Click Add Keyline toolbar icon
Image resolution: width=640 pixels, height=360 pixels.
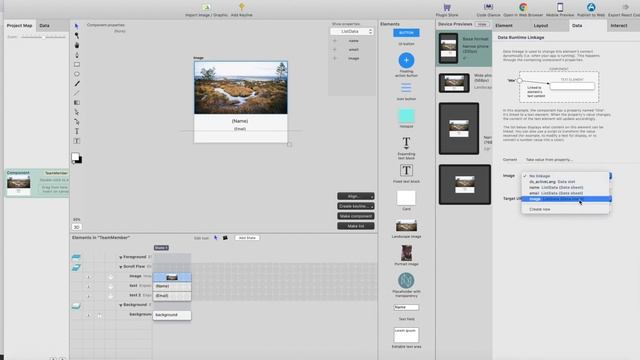(242, 10)
